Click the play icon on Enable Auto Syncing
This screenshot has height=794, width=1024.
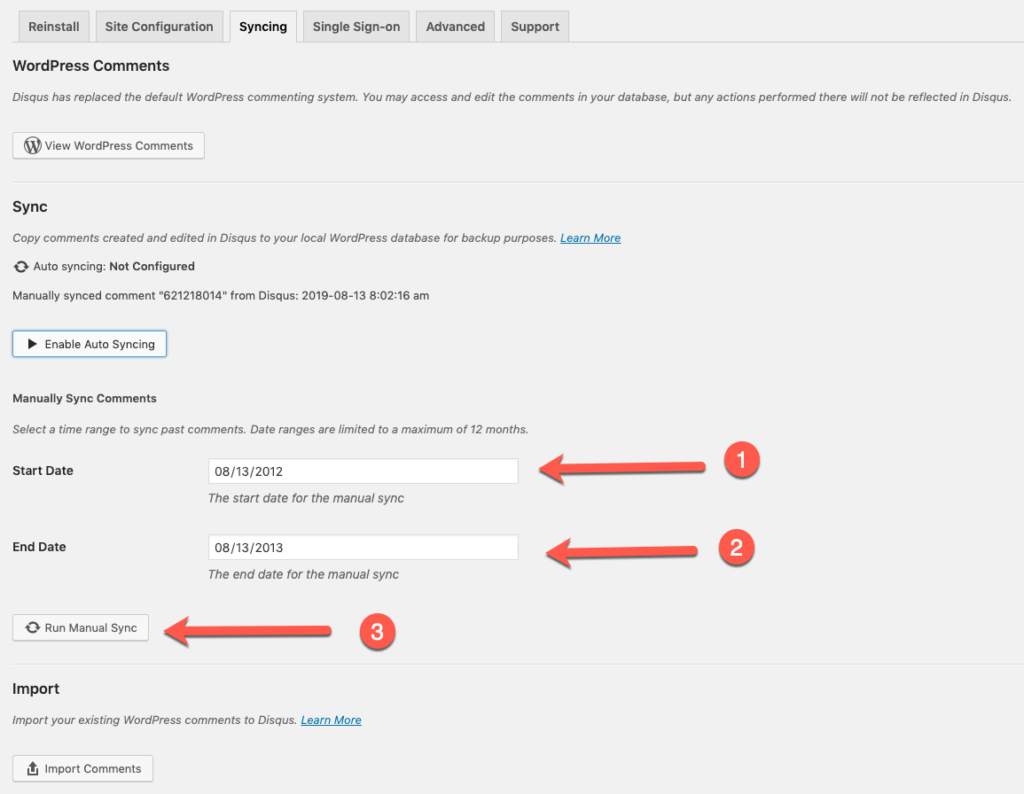32,344
